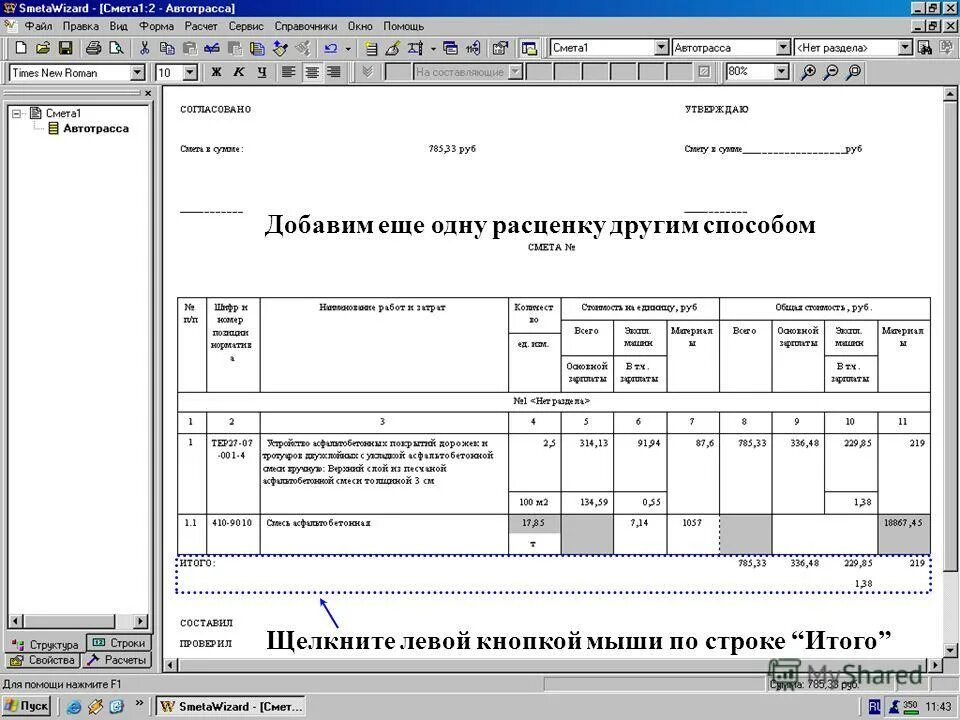The width and height of the screenshot is (960, 720).
Task: Toggle Italic formatting (К)
Action: point(239,72)
